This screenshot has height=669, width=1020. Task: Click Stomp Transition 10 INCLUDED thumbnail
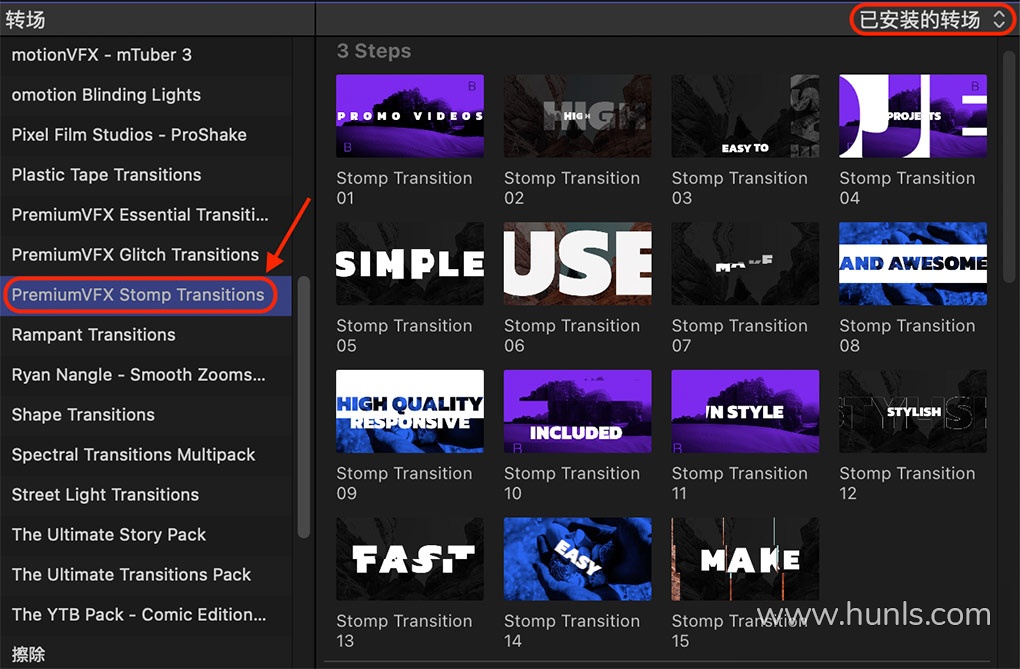pyautogui.click(x=577, y=411)
